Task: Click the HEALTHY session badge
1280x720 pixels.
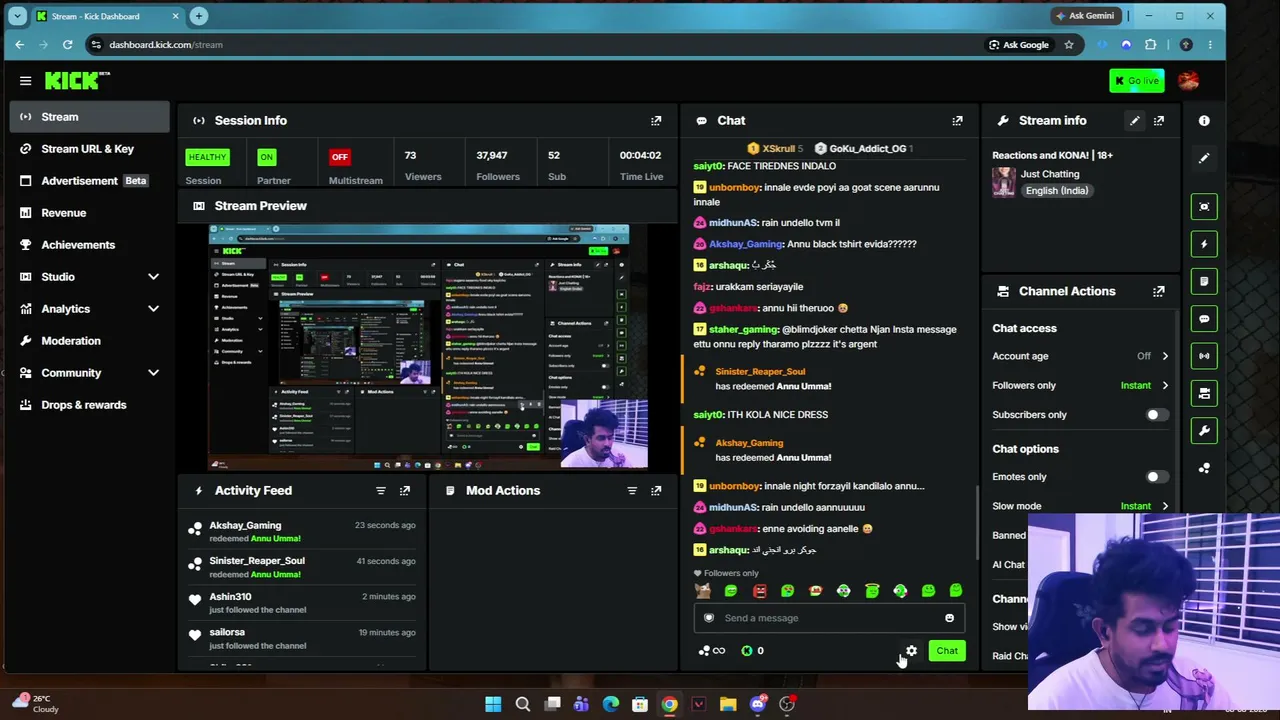Action: pyautogui.click(x=207, y=157)
